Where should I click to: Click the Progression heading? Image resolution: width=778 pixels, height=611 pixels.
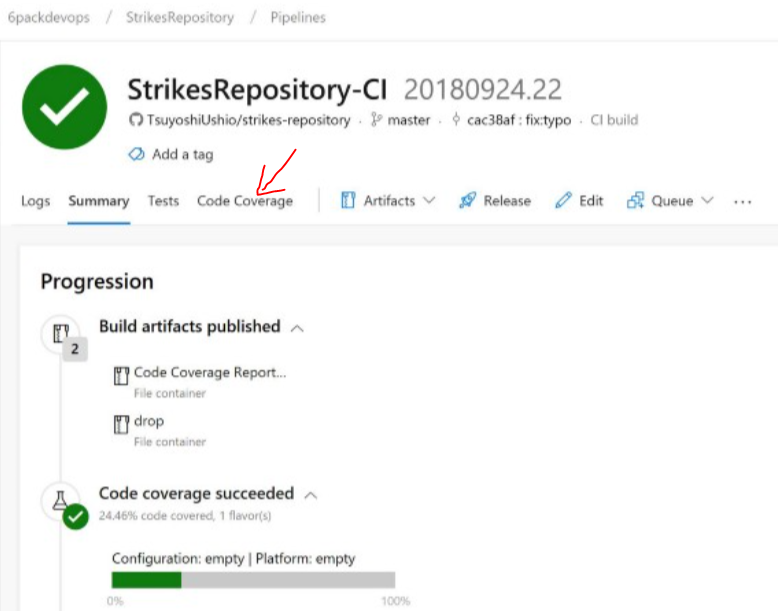tap(97, 282)
